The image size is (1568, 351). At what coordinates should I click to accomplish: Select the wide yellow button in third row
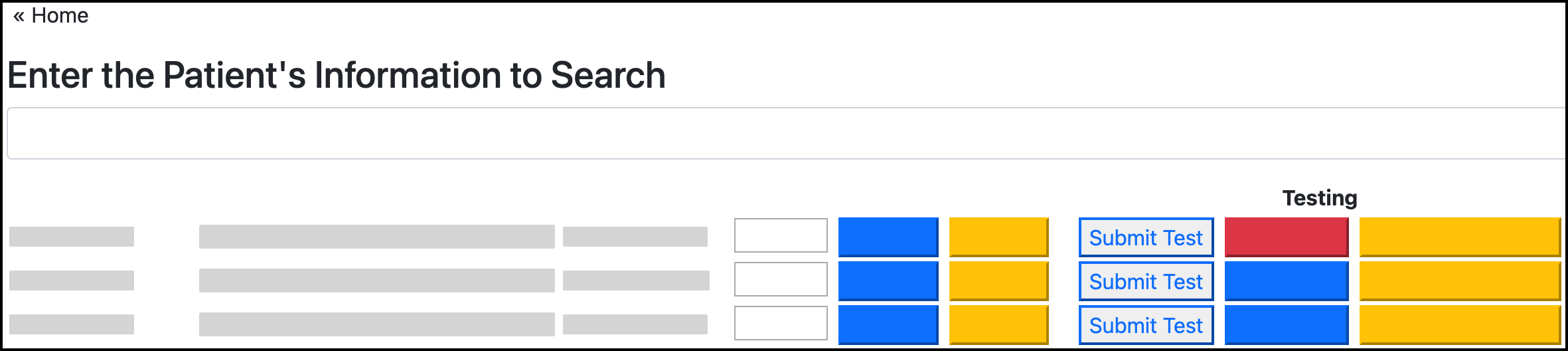click(1459, 324)
